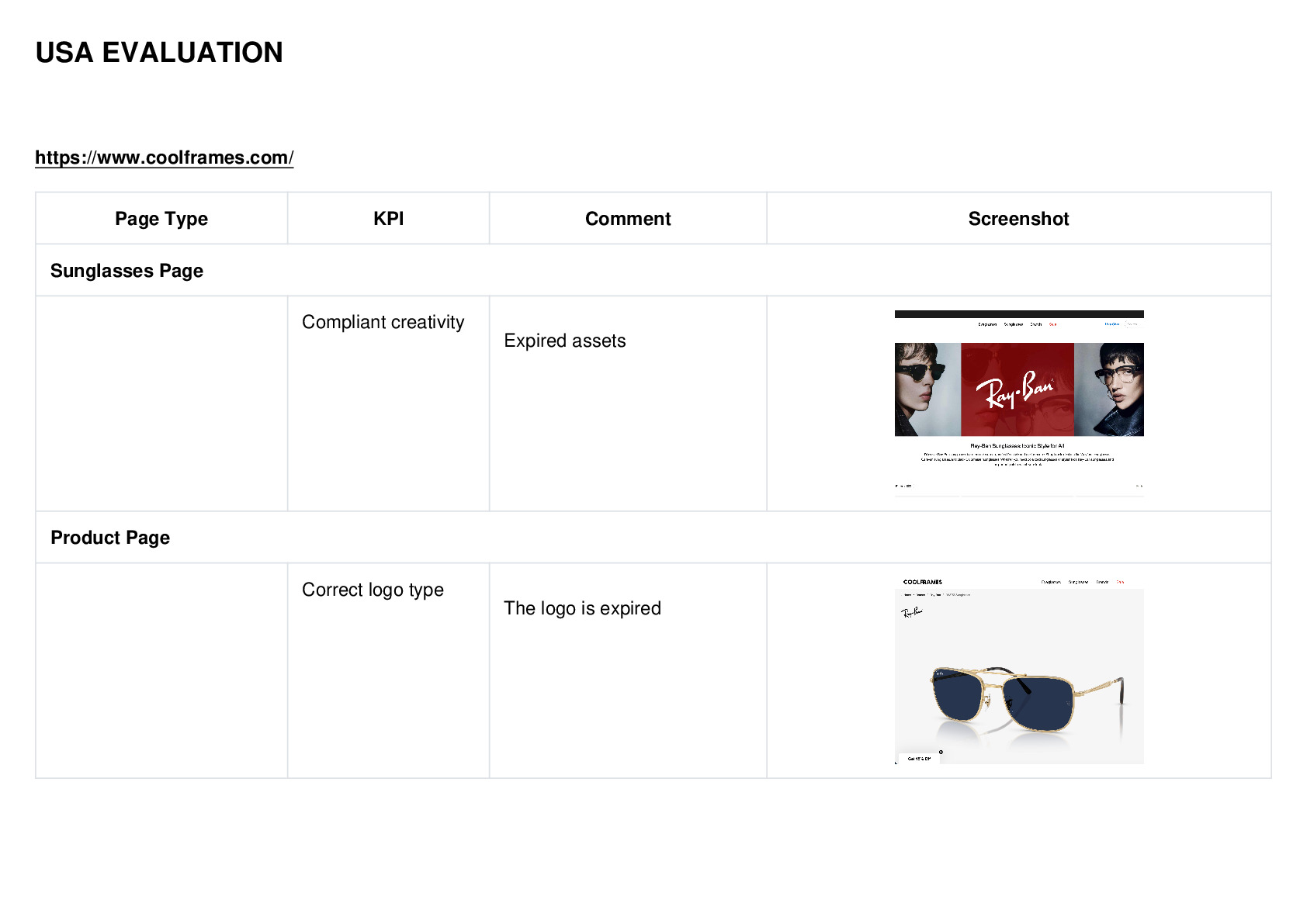Click the Screenshot column header
Image resolution: width=1307 pixels, height=924 pixels.
click(x=1018, y=219)
